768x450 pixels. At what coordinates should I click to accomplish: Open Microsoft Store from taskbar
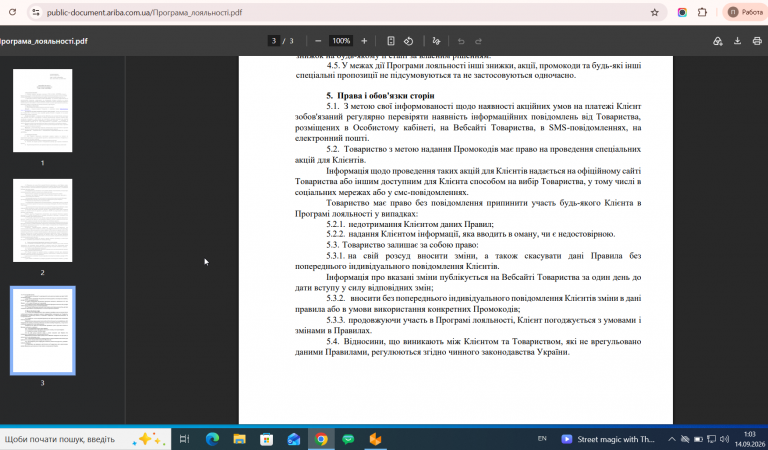[x=266, y=439]
